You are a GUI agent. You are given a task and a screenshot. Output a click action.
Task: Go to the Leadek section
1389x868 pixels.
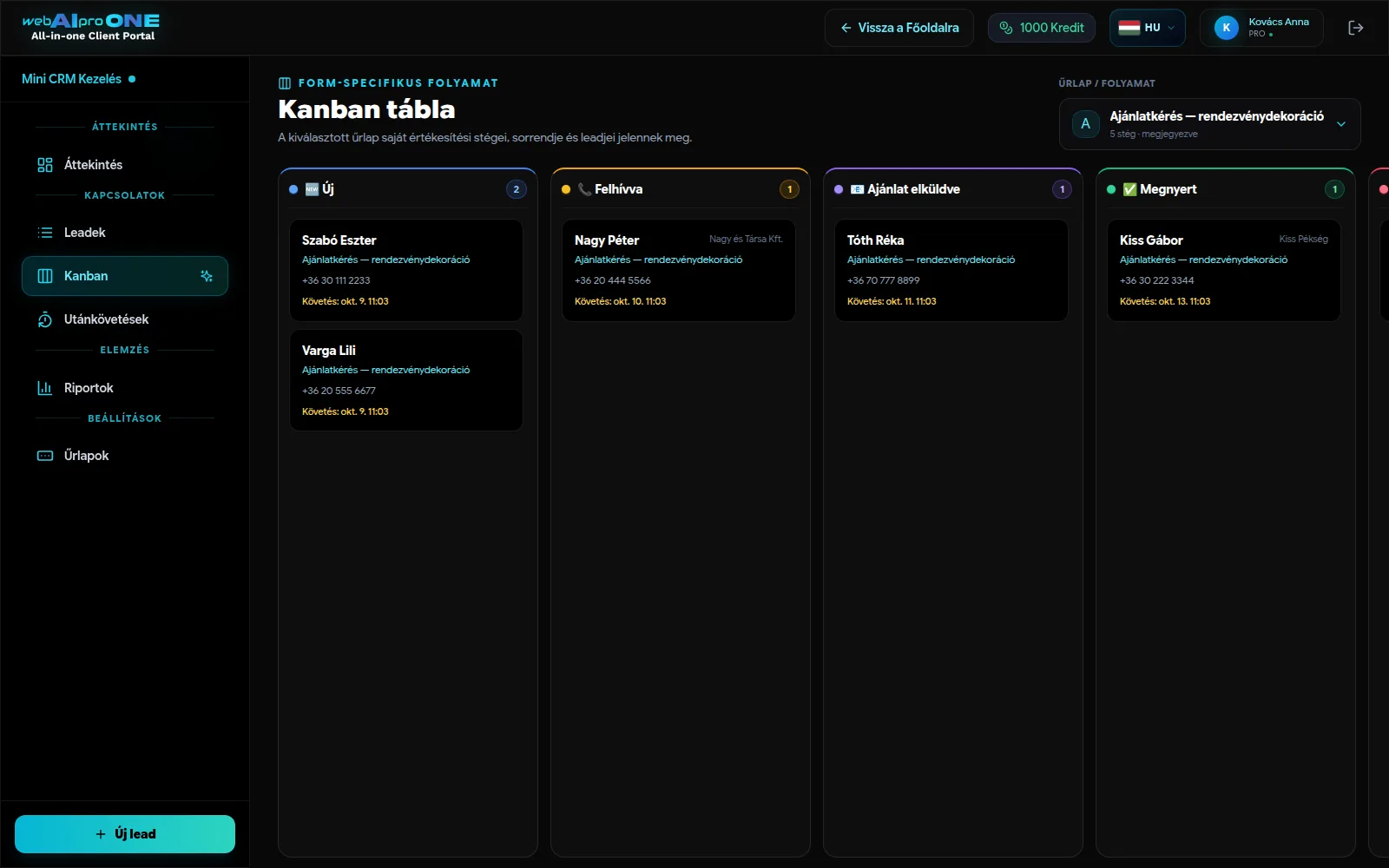(125, 233)
